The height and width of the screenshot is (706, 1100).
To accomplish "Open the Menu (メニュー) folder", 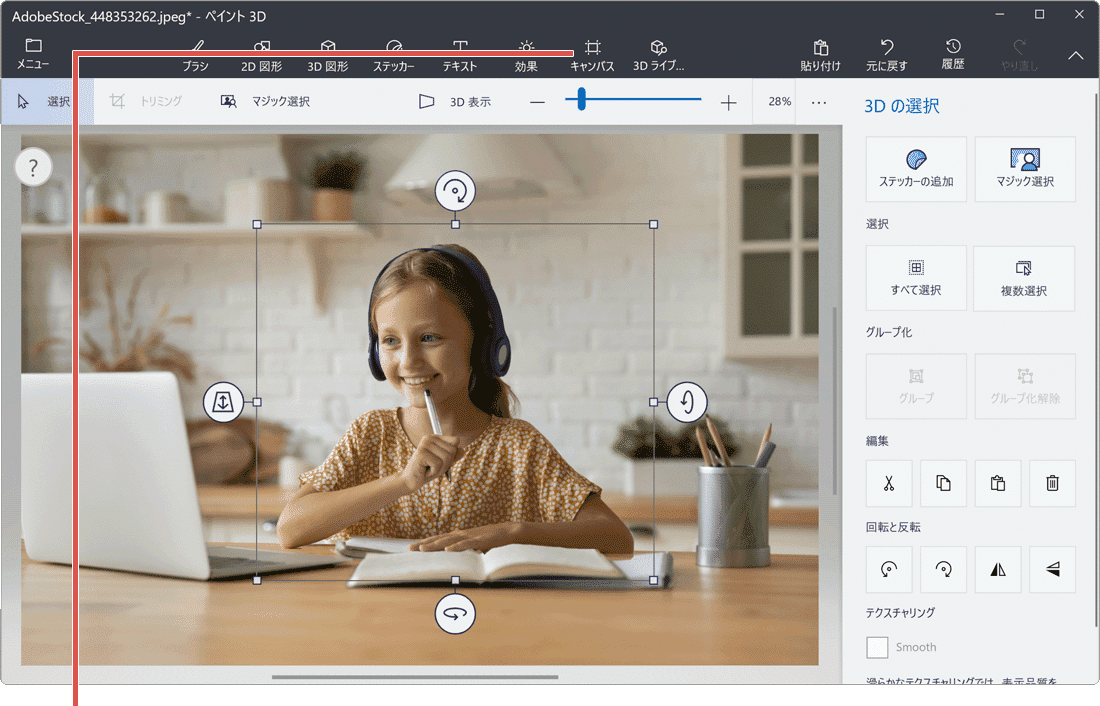I will tap(33, 55).
